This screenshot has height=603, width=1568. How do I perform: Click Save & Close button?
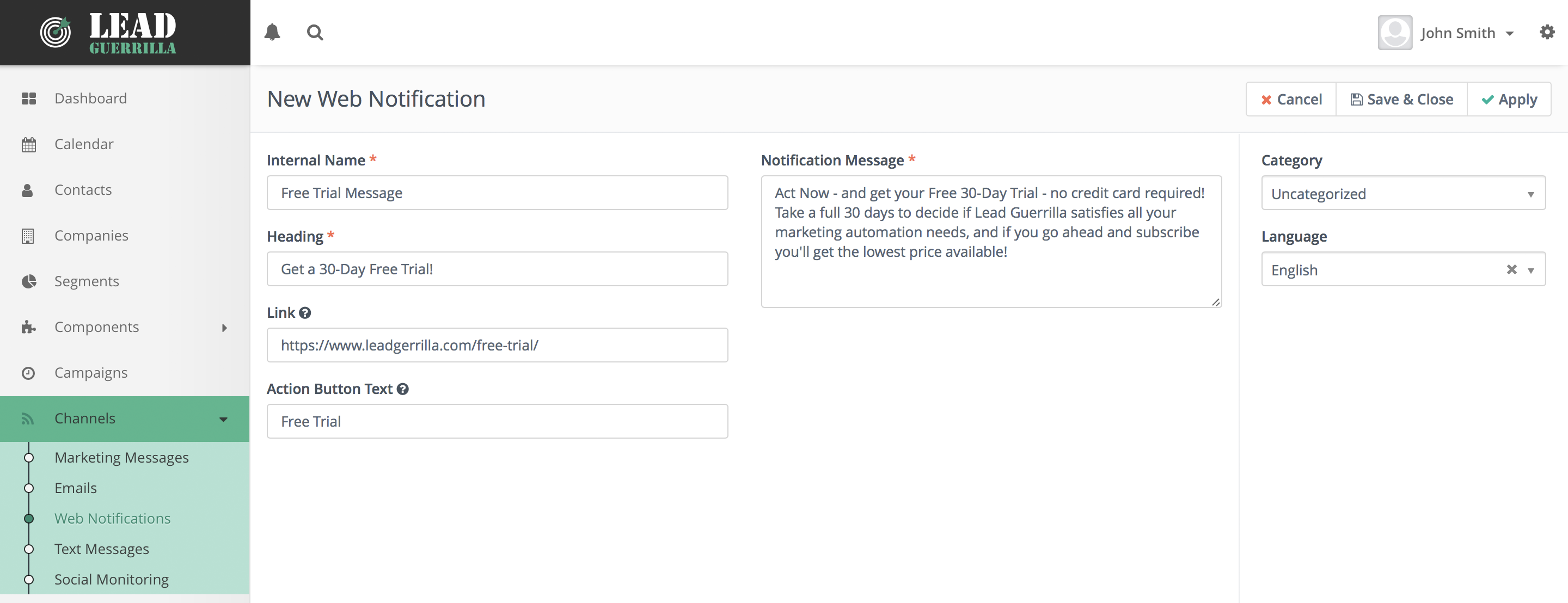pos(1401,99)
